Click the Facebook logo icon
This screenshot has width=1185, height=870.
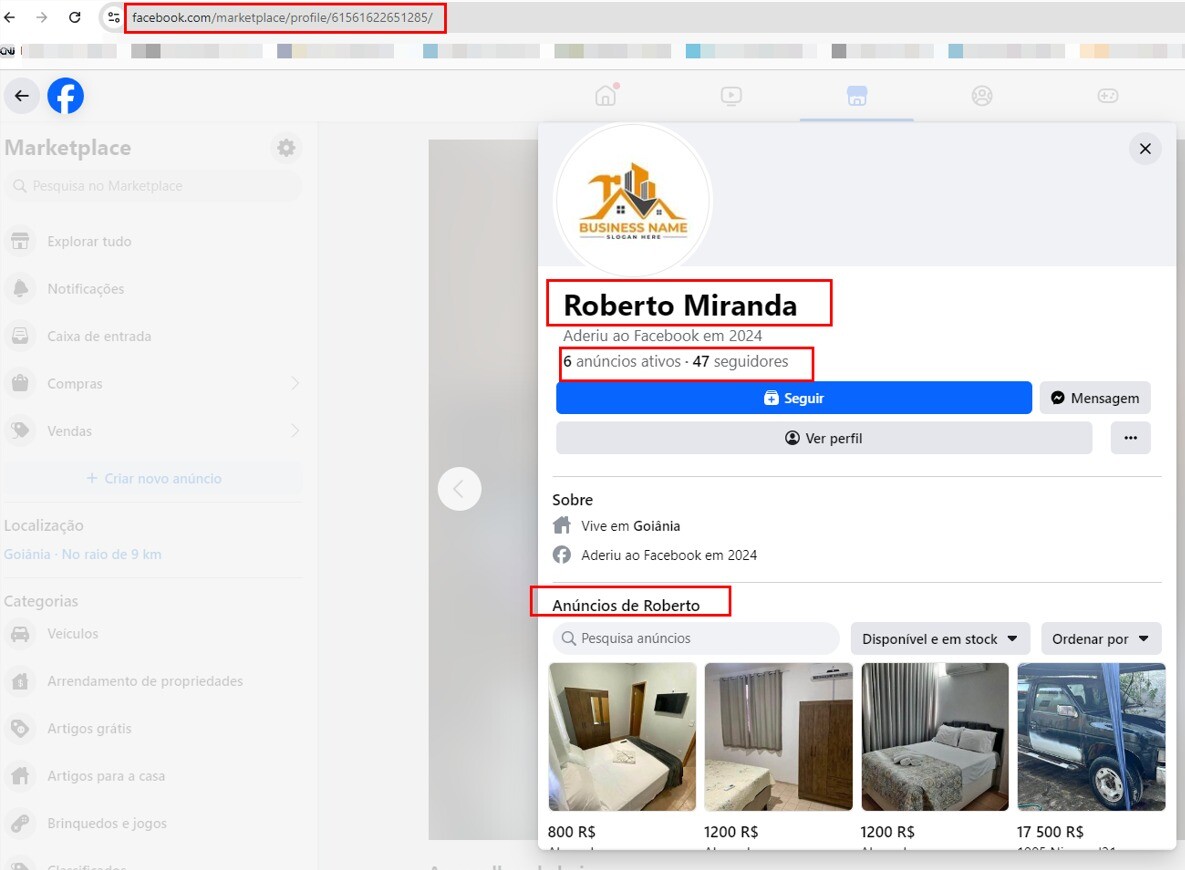point(66,96)
